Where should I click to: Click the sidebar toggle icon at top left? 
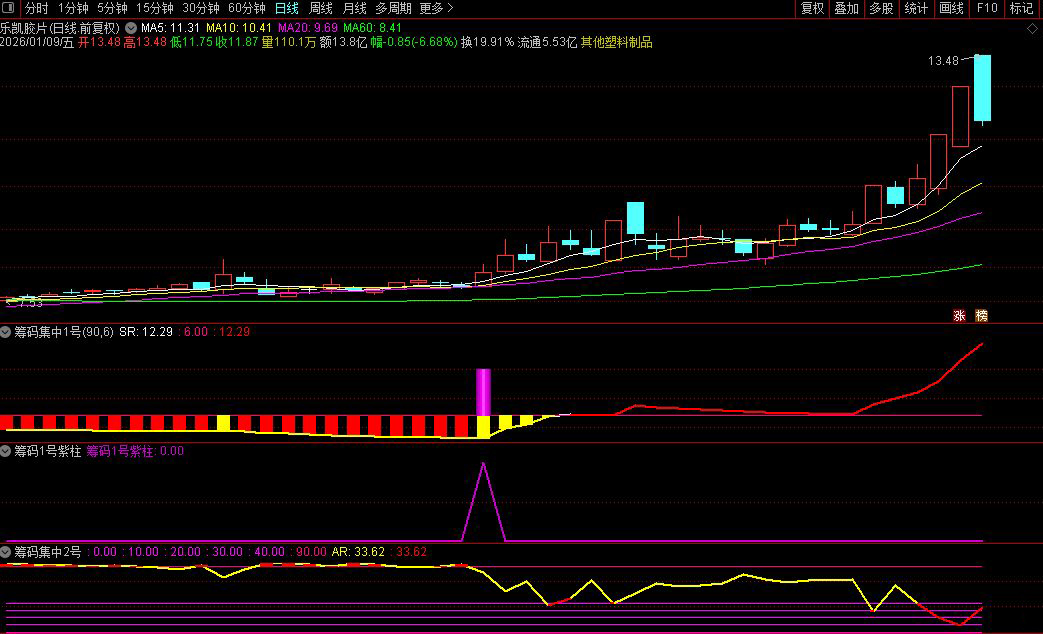point(9,9)
